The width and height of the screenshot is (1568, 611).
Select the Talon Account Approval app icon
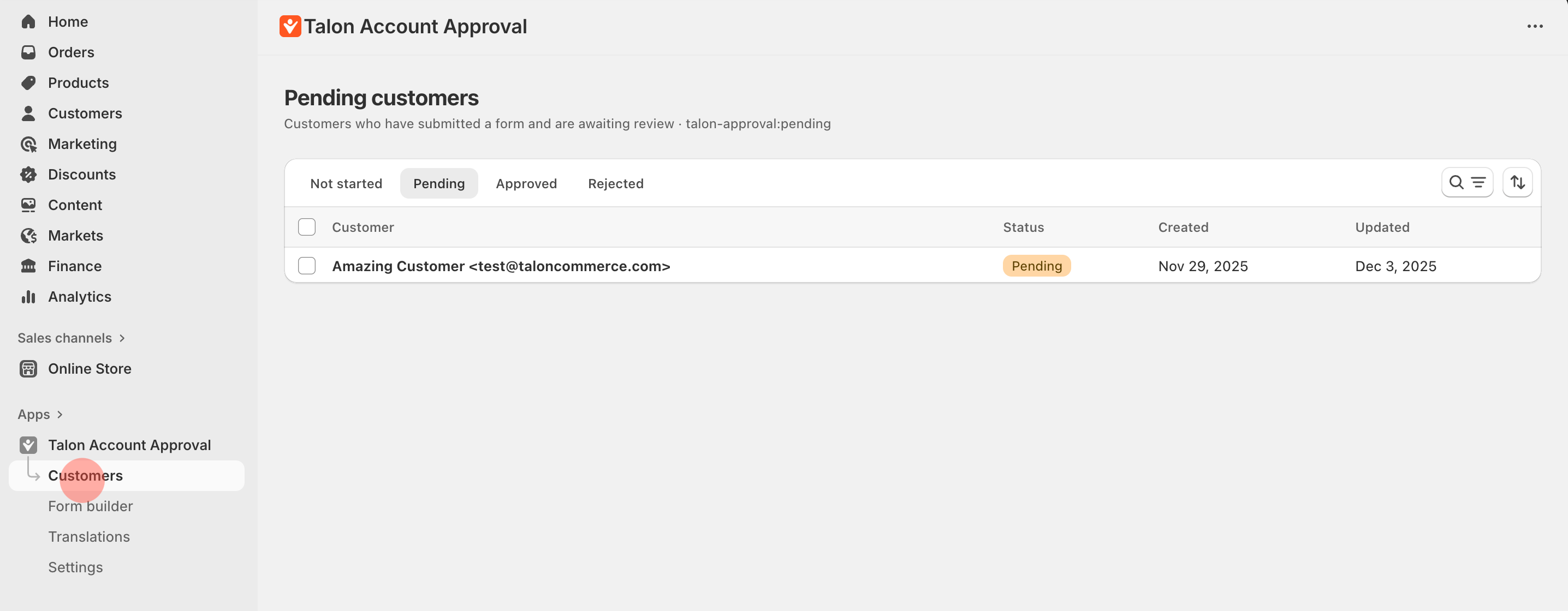(28, 445)
